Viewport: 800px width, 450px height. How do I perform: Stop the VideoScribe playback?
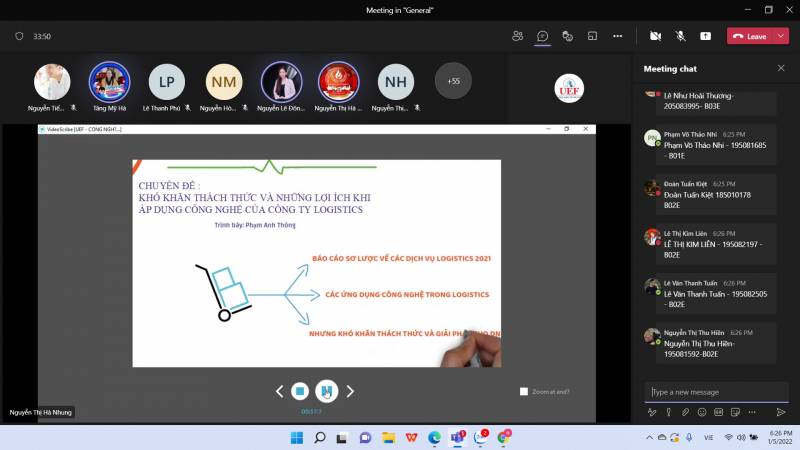(299, 391)
